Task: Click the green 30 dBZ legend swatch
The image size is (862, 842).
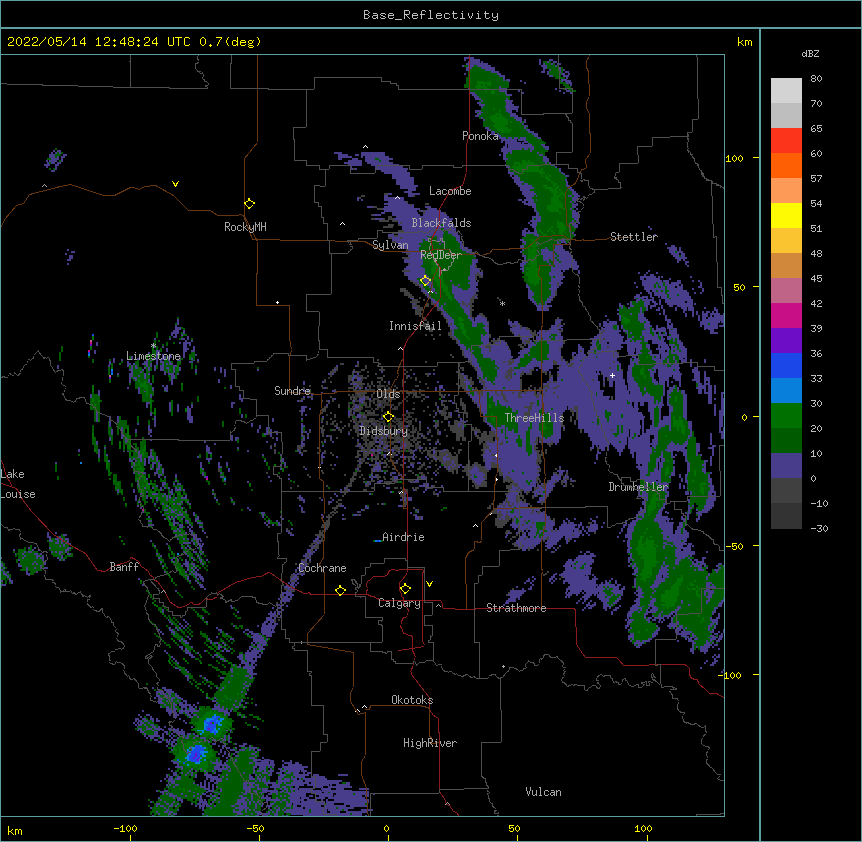Action: tap(786, 416)
